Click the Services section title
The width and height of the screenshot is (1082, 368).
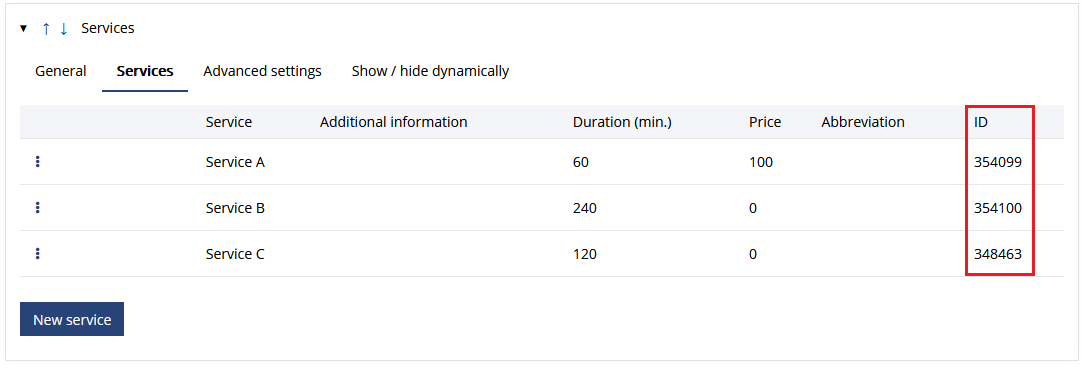(108, 28)
